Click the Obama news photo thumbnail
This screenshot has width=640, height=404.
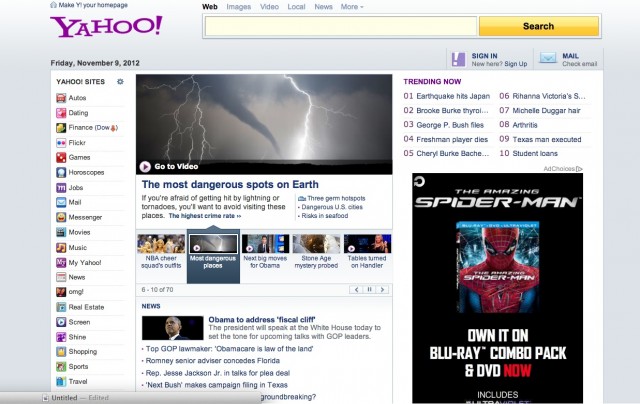(x=173, y=328)
